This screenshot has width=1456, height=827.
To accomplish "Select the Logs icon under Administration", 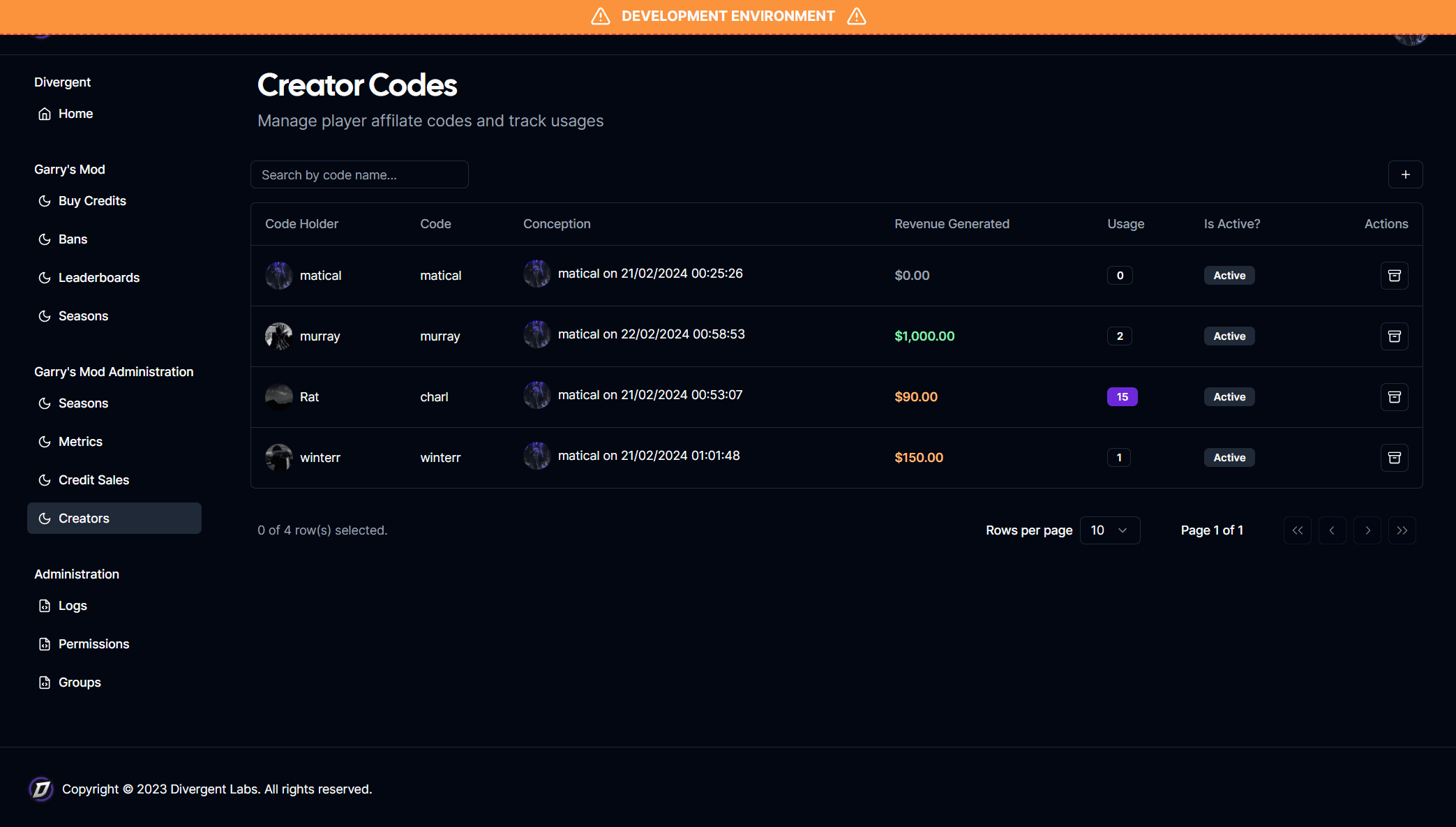I will click(45, 605).
